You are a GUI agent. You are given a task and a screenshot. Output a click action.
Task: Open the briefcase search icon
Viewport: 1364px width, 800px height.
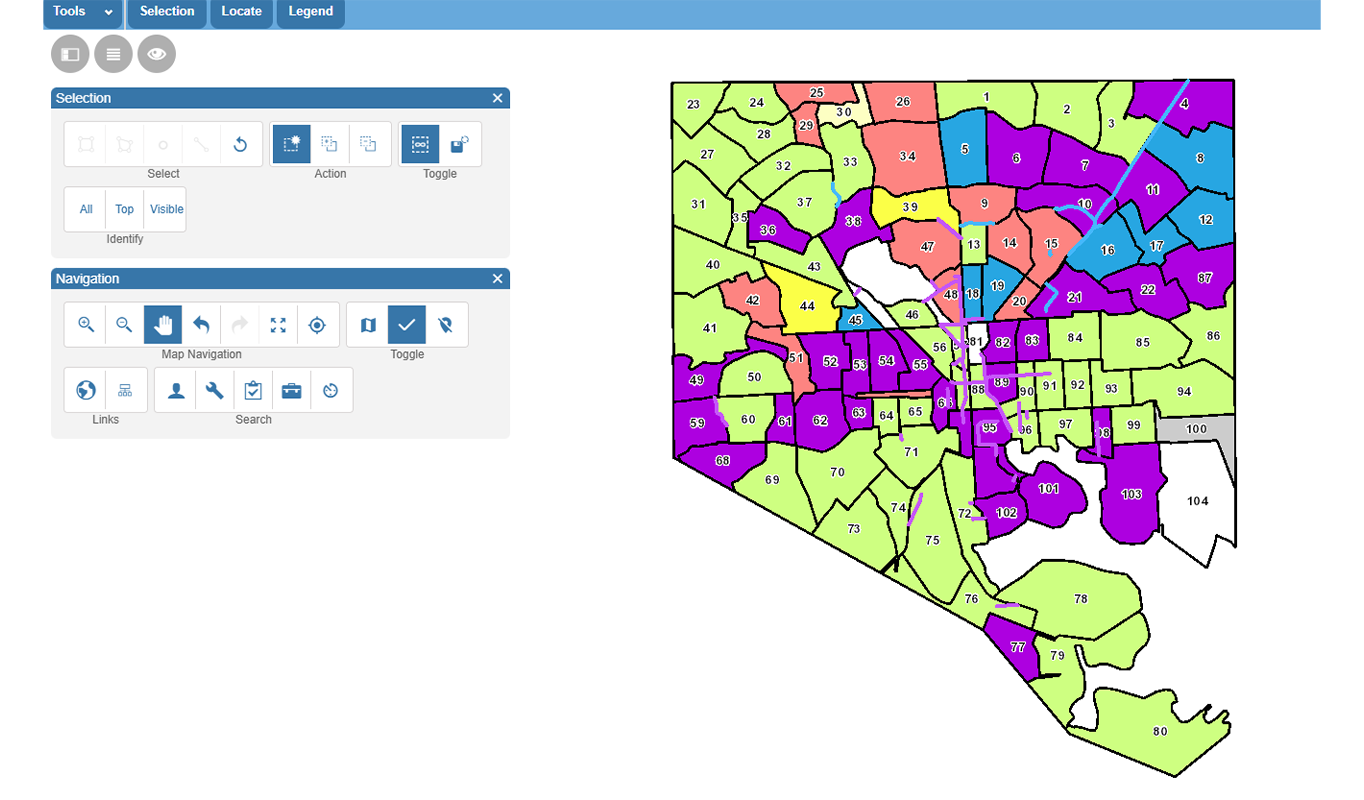coord(291,390)
